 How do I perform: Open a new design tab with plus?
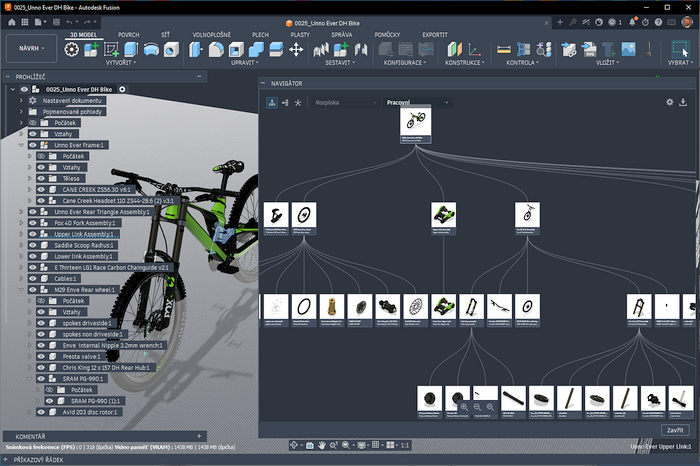(560, 22)
